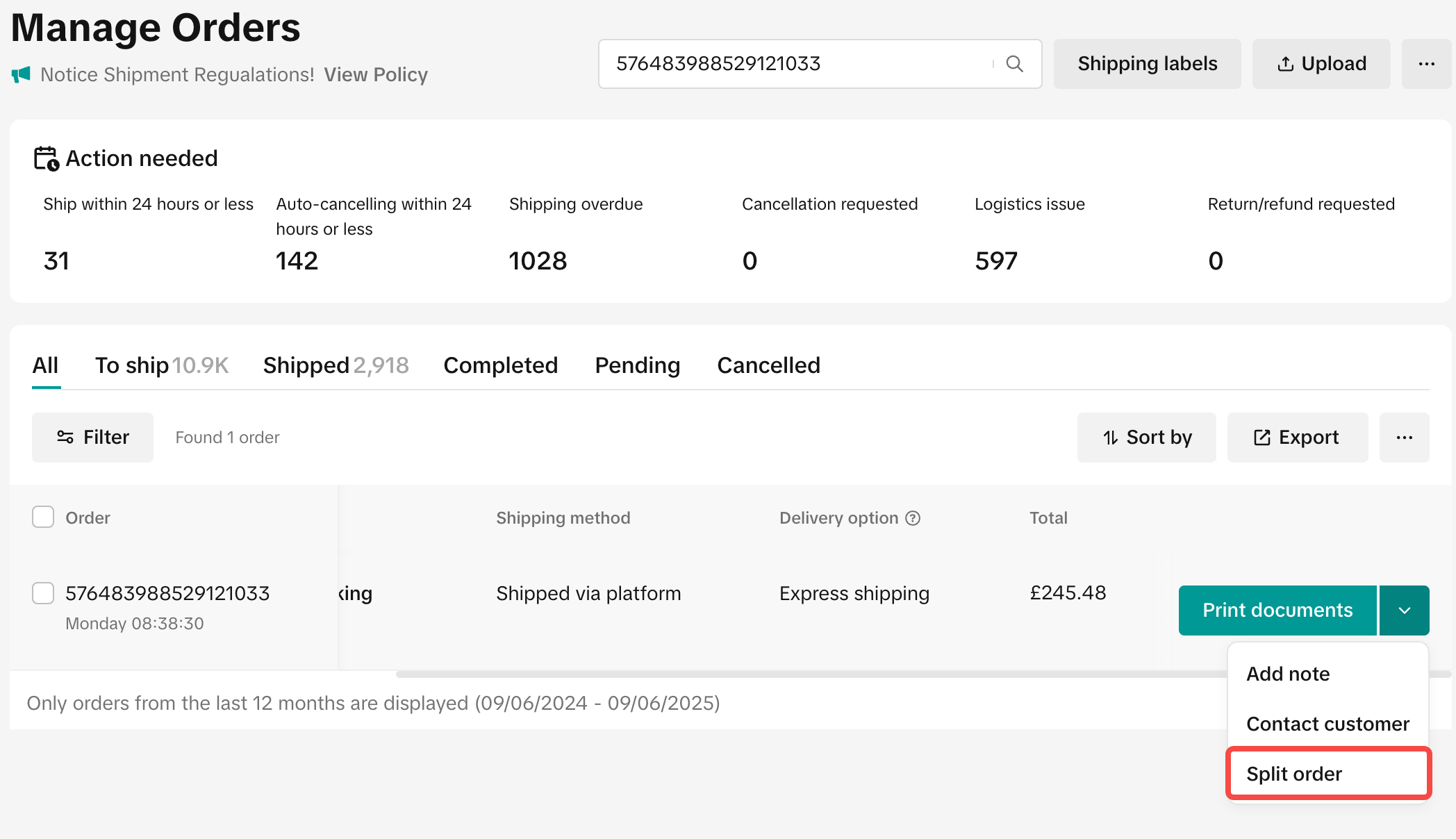This screenshot has width=1456, height=839.
Task: Tick checkbox for order 576483988529121033
Action: click(x=43, y=593)
